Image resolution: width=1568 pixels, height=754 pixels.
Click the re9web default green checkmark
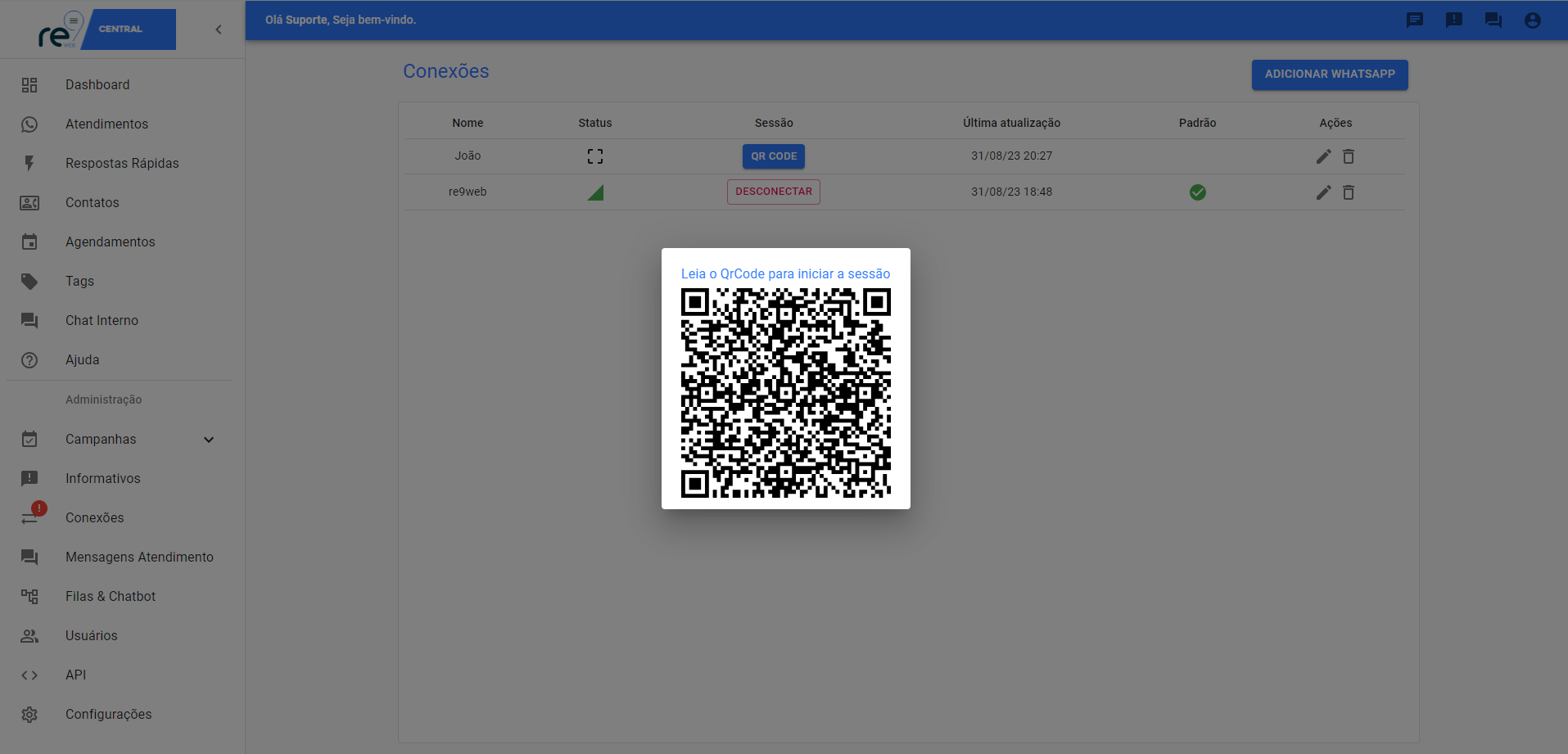1198,192
